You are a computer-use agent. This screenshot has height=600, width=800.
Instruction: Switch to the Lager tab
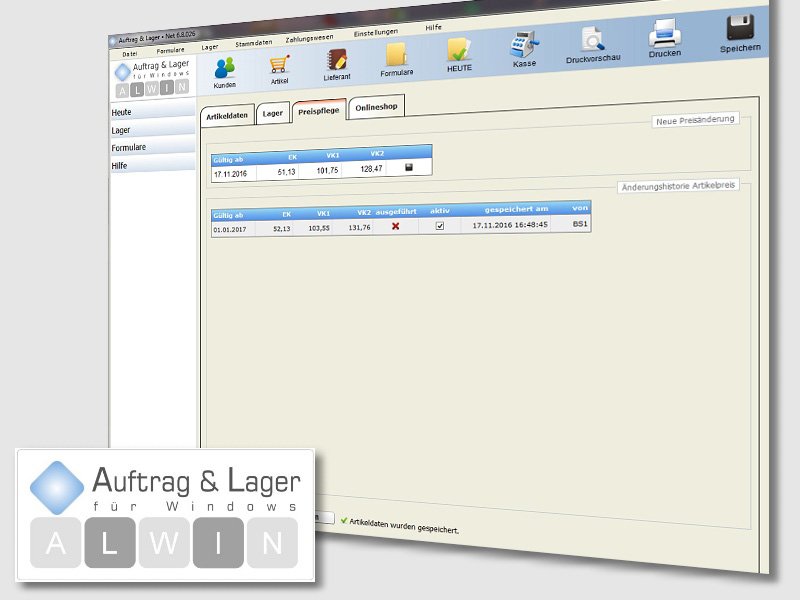tap(272, 113)
